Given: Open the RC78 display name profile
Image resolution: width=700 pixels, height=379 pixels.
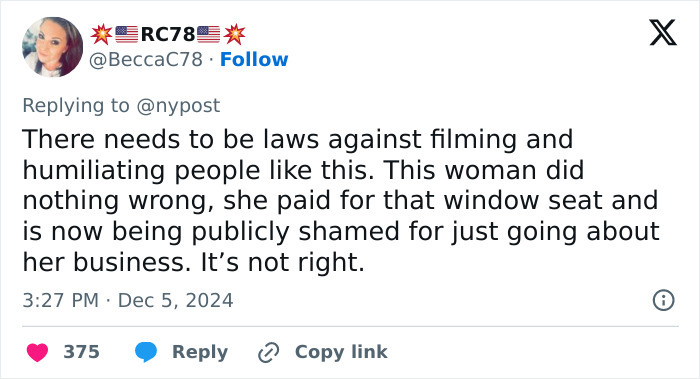Looking at the screenshot, I should (168, 34).
